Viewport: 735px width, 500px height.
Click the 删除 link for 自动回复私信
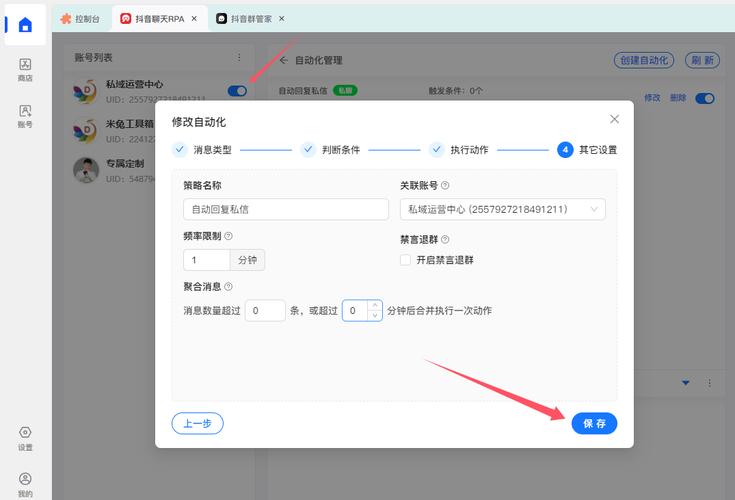click(x=678, y=98)
